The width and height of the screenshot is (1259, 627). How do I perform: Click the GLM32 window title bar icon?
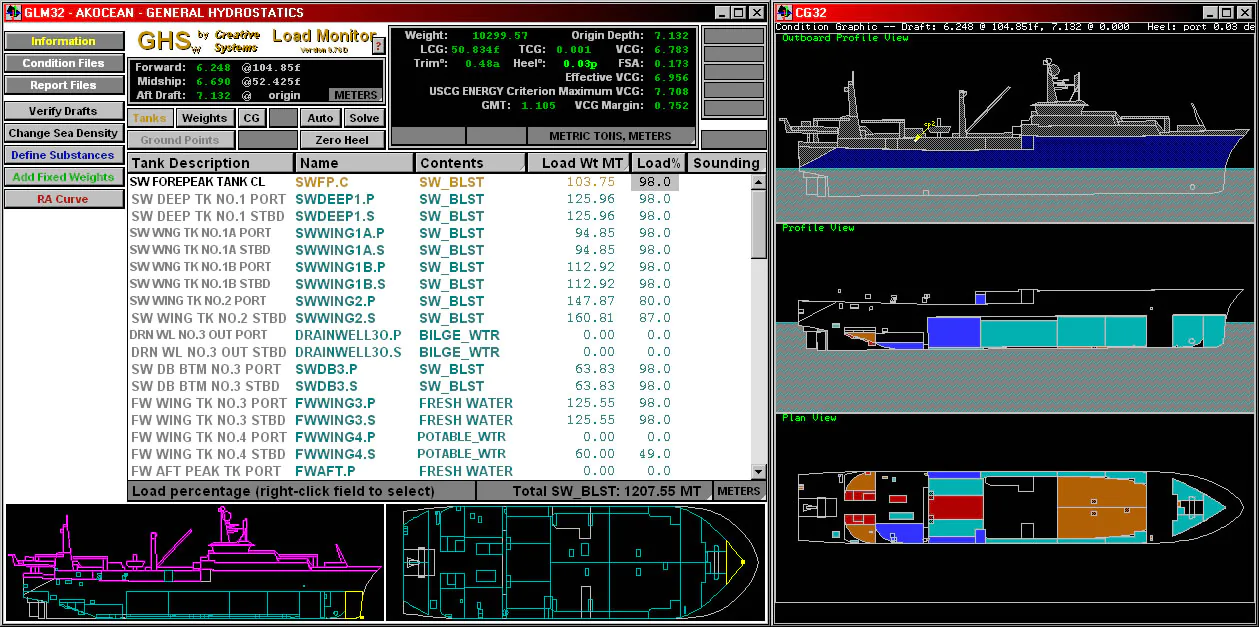tap(14, 12)
